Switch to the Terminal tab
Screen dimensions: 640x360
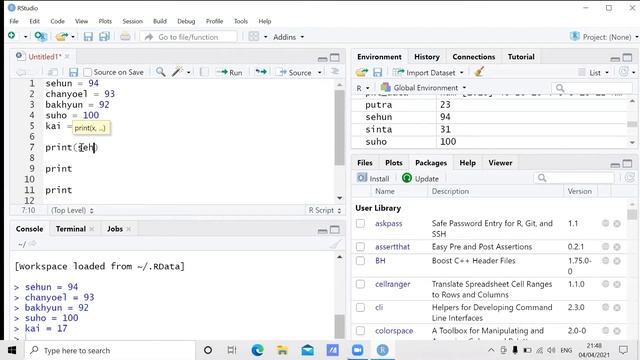(71, 229)
